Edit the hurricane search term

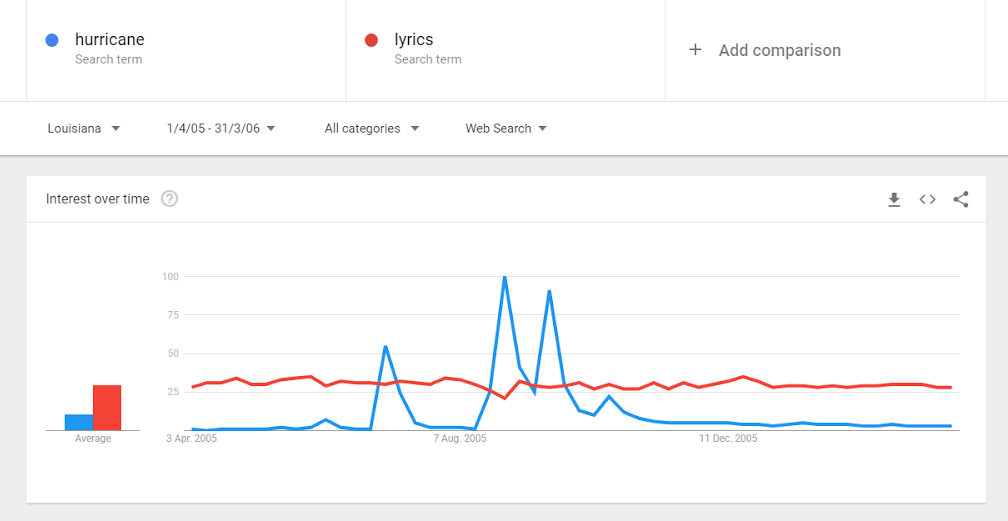(110, 40)
